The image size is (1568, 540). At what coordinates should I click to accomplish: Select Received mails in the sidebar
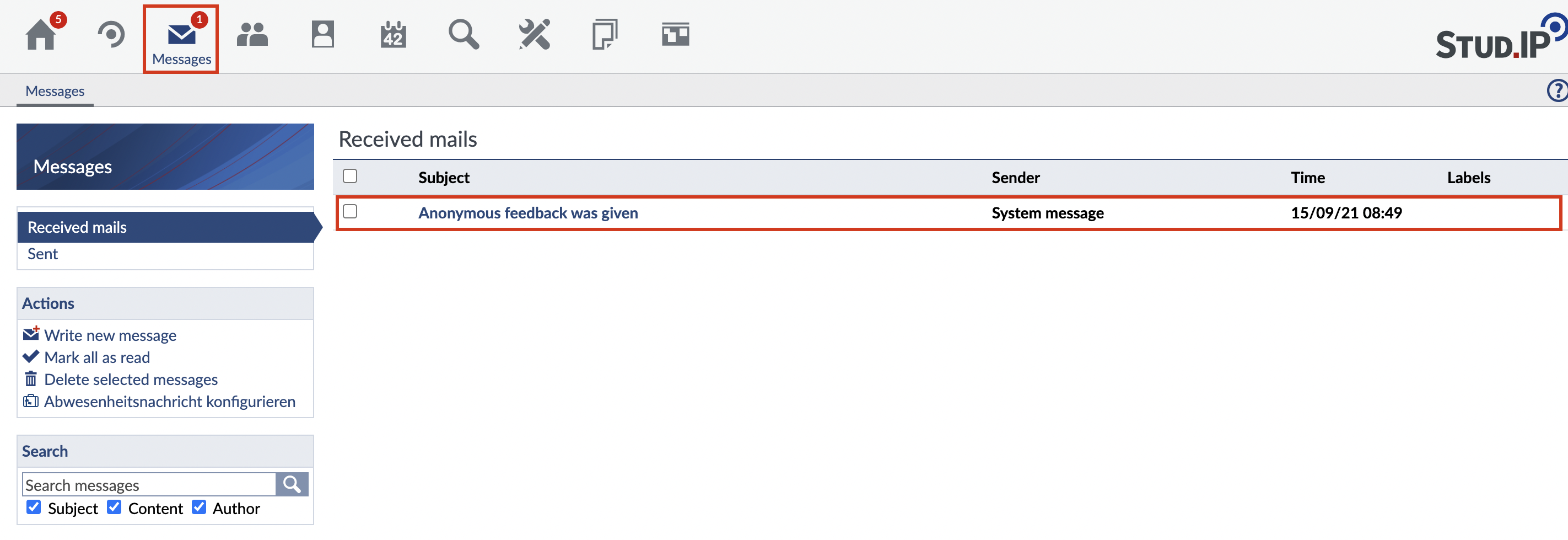pyautogui.click(x=77, y=227)
